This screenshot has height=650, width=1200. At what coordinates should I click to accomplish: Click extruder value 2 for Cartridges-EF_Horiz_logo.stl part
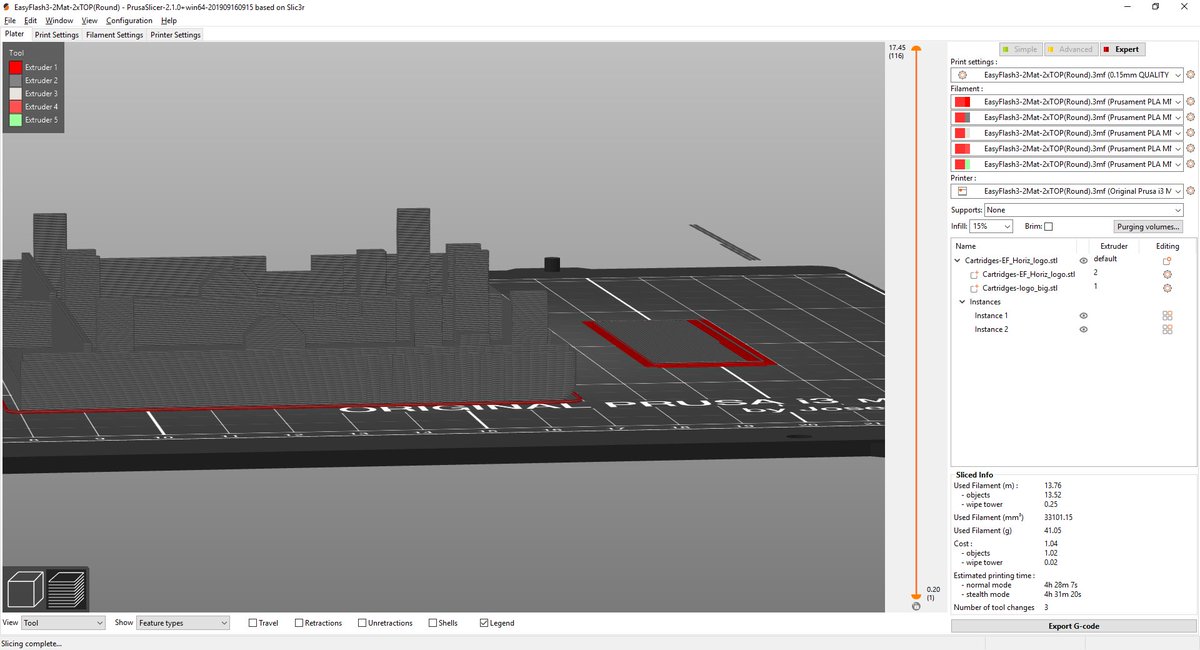1096,273
